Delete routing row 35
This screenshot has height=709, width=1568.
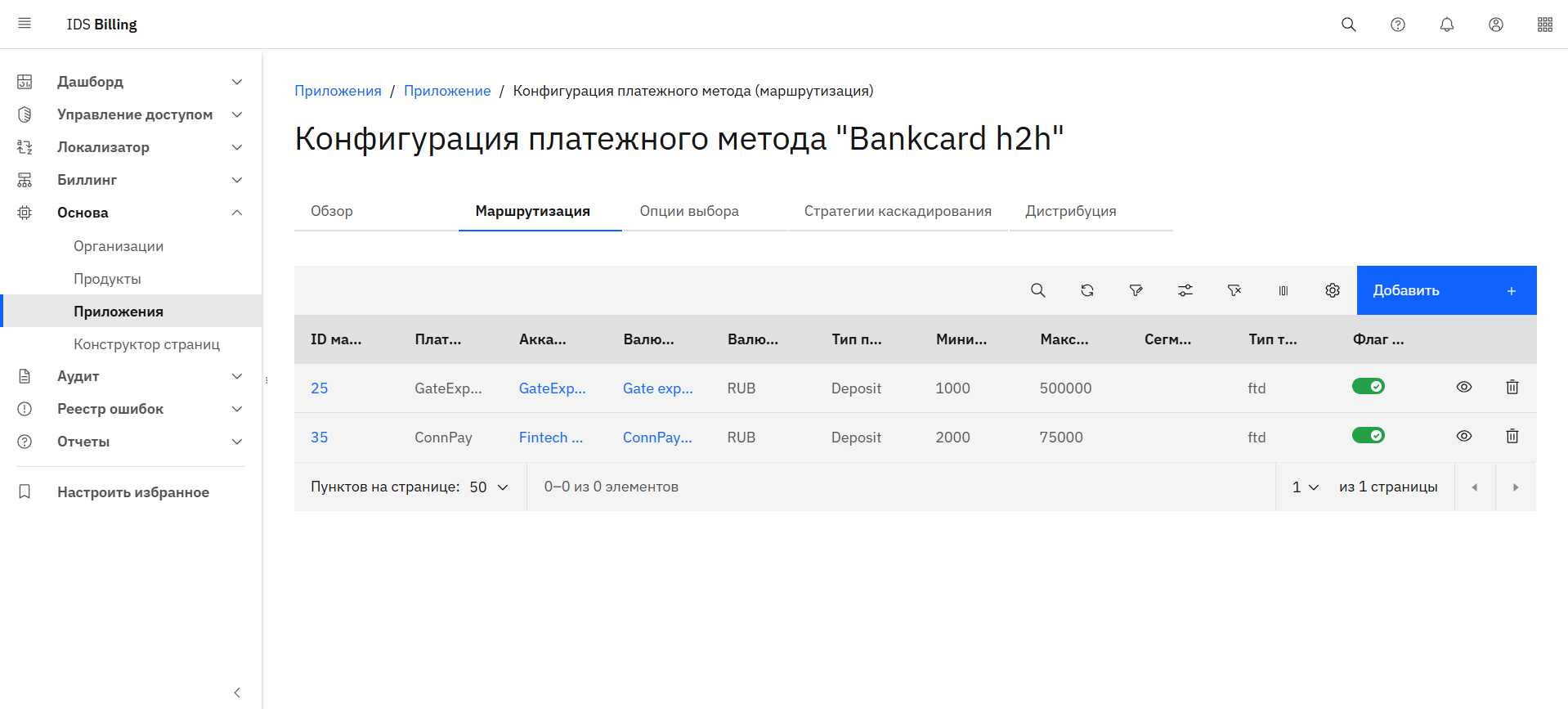click(x=1512, y=437)
